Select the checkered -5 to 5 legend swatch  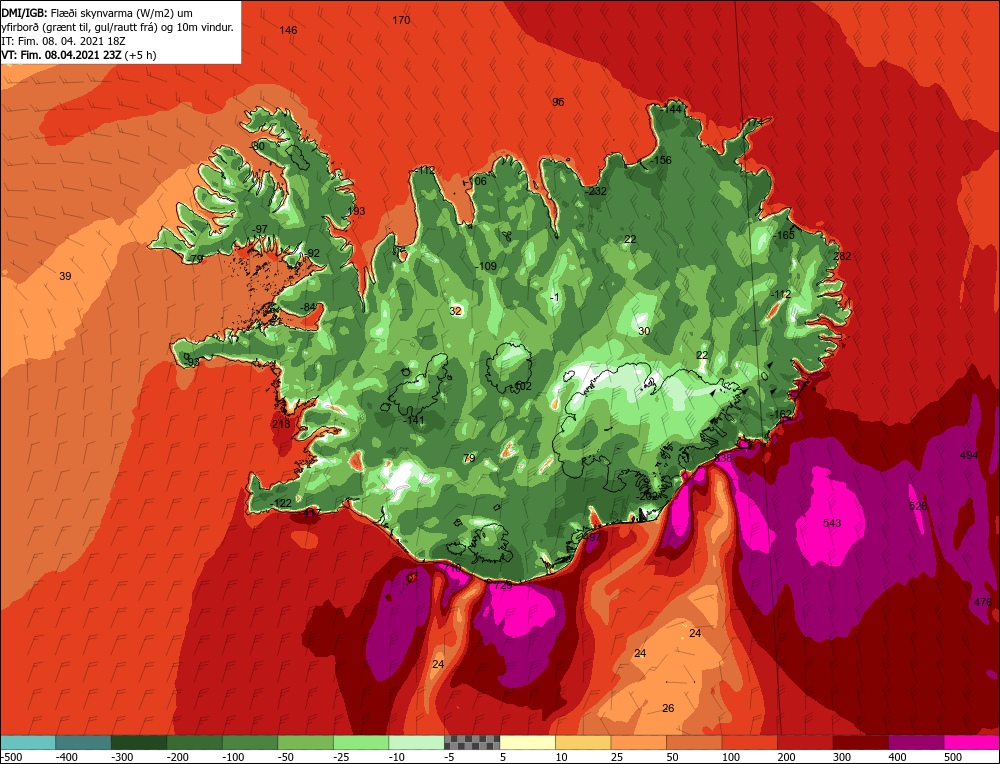[x=472, y=742]
